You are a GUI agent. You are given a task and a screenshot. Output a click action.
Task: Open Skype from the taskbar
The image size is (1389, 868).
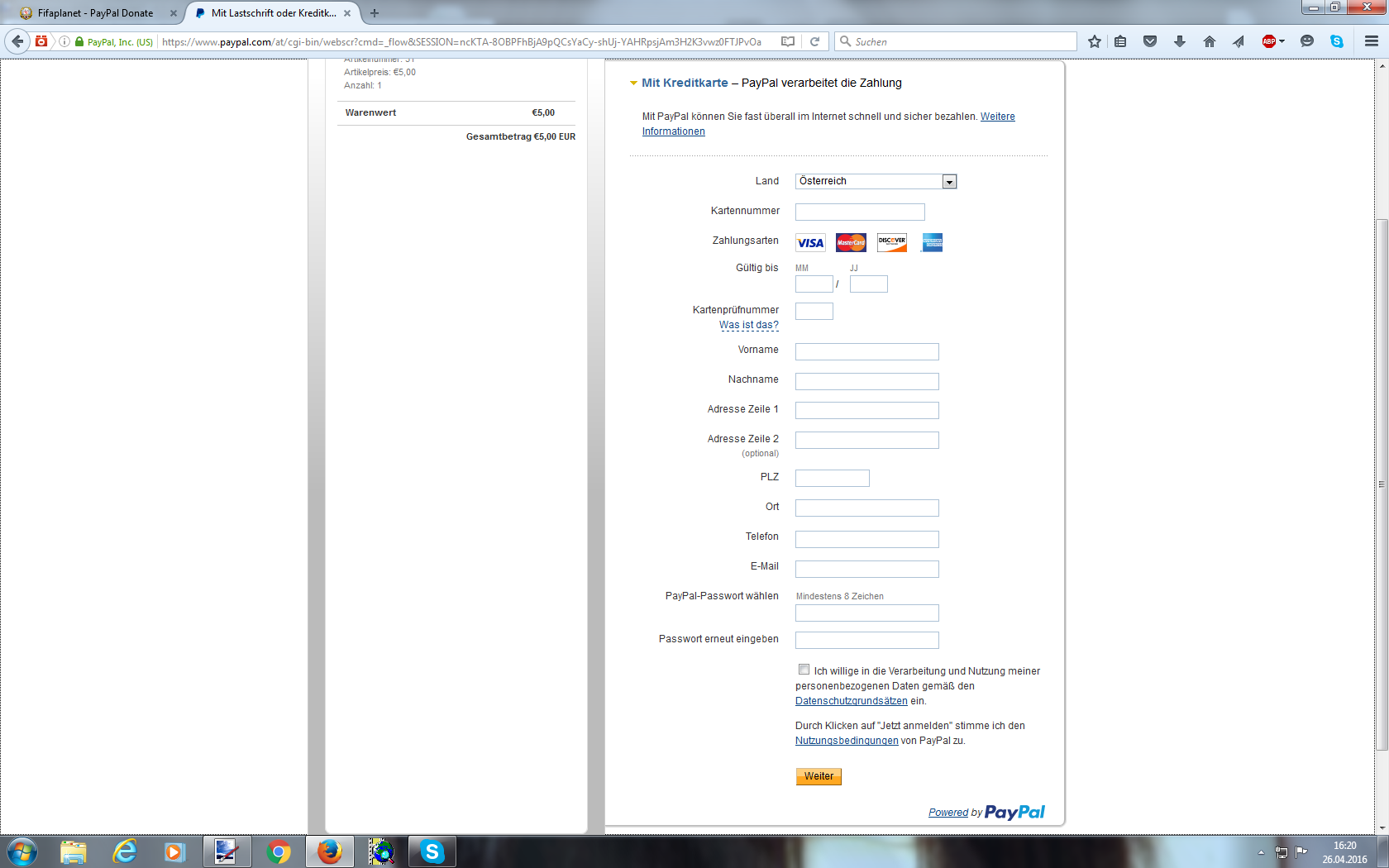pyautogui.click(x=432, y=851)
